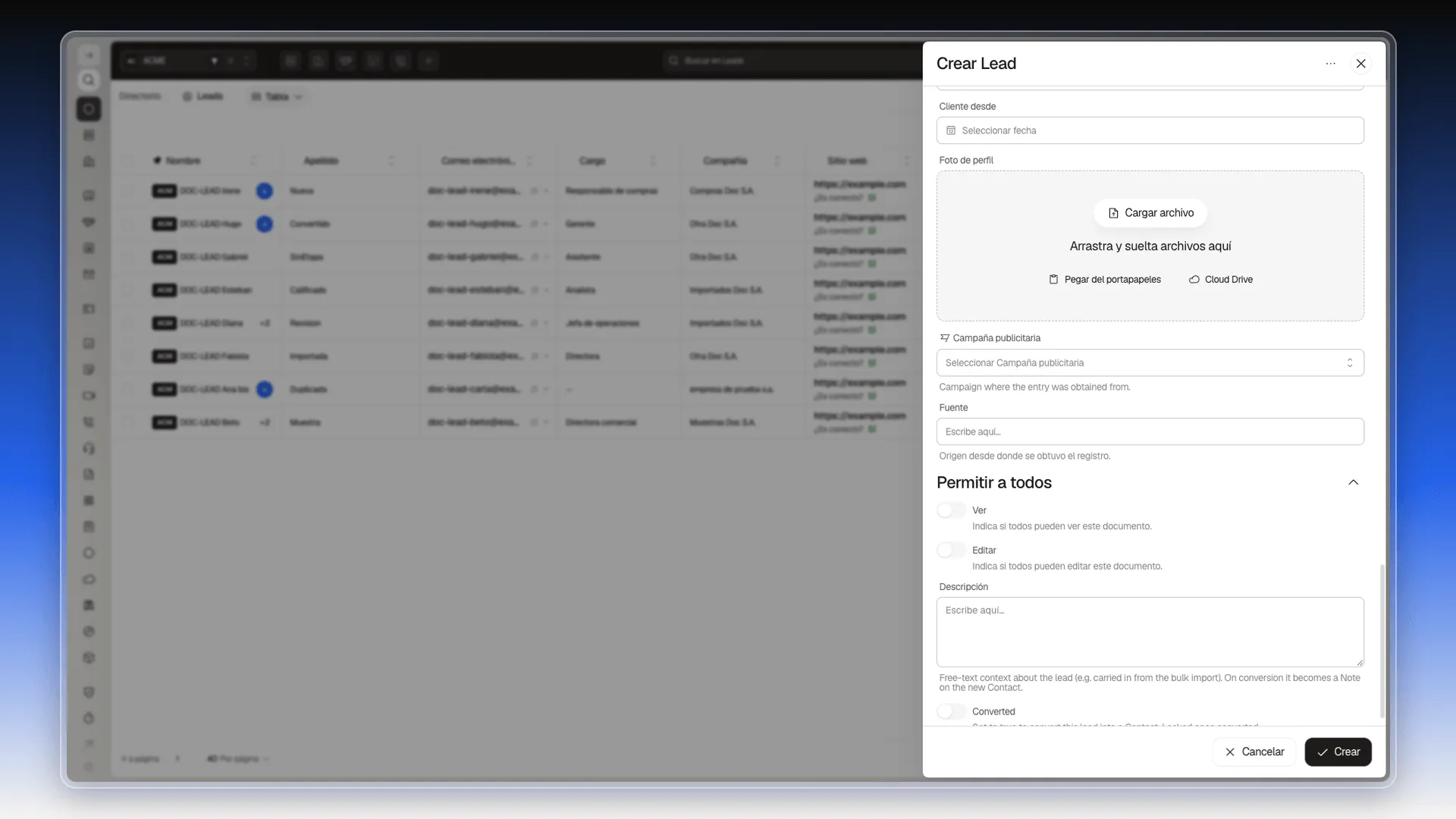The height and width of the screenshot is (819, 1456).
Task: Sort by the Nombre column header
Action: 183,161
